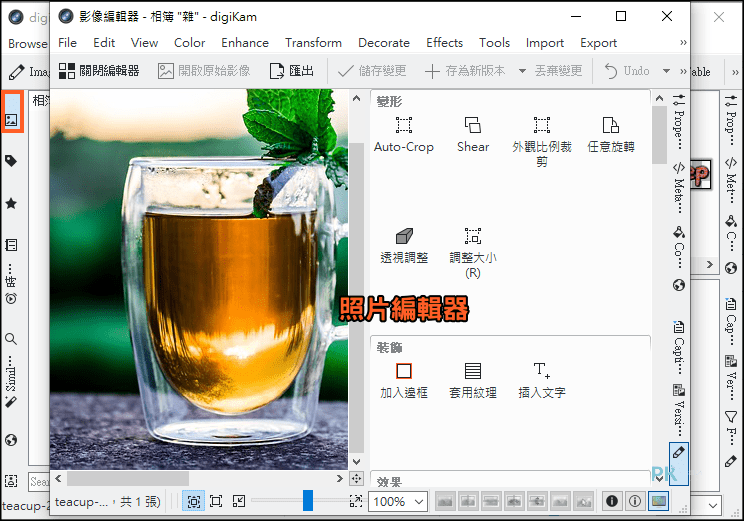Select the pencil Tools tab in the editor's right sidebar
Viewport: 744px width, 521px height.
coord(679,463)
